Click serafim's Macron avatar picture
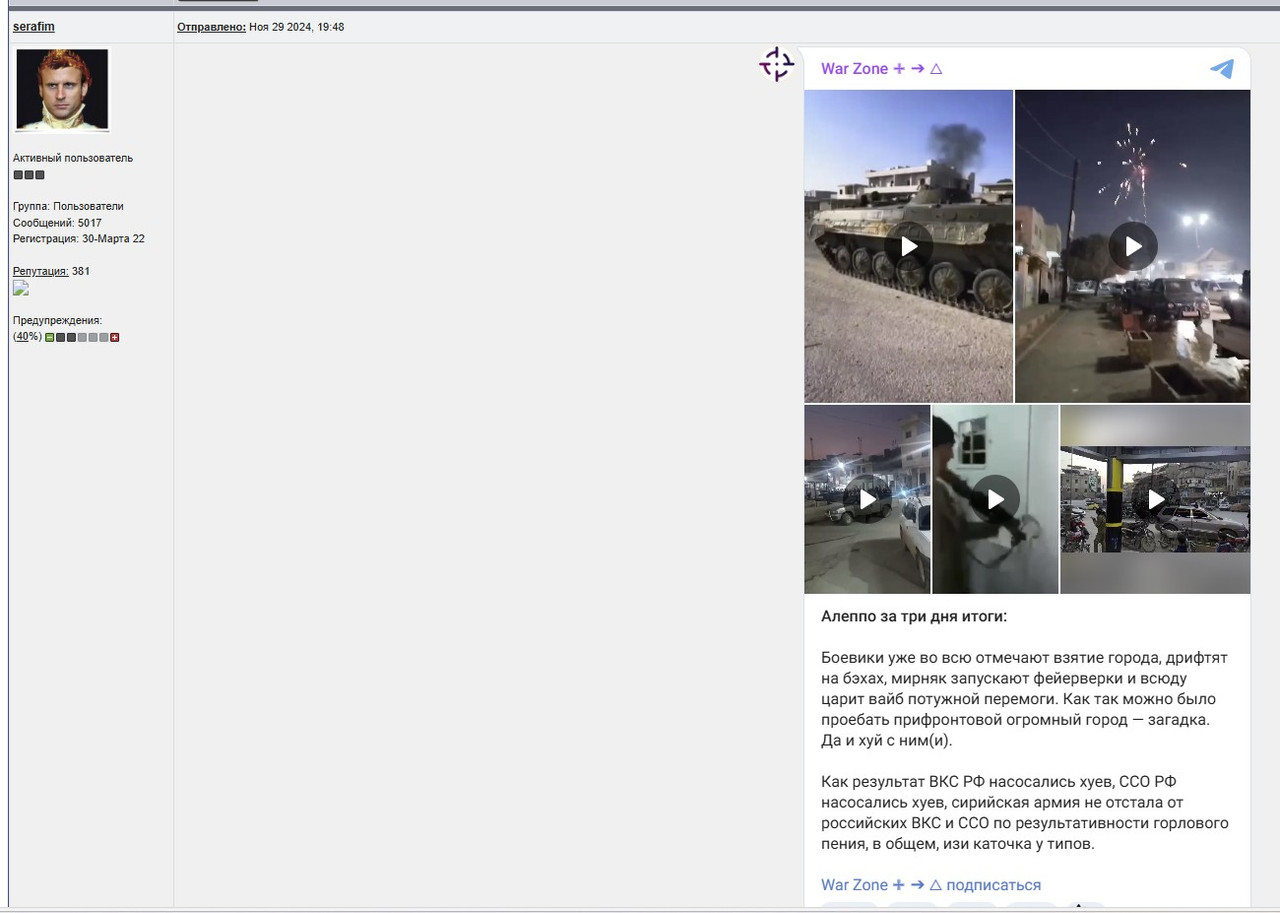 coord(61,89)
